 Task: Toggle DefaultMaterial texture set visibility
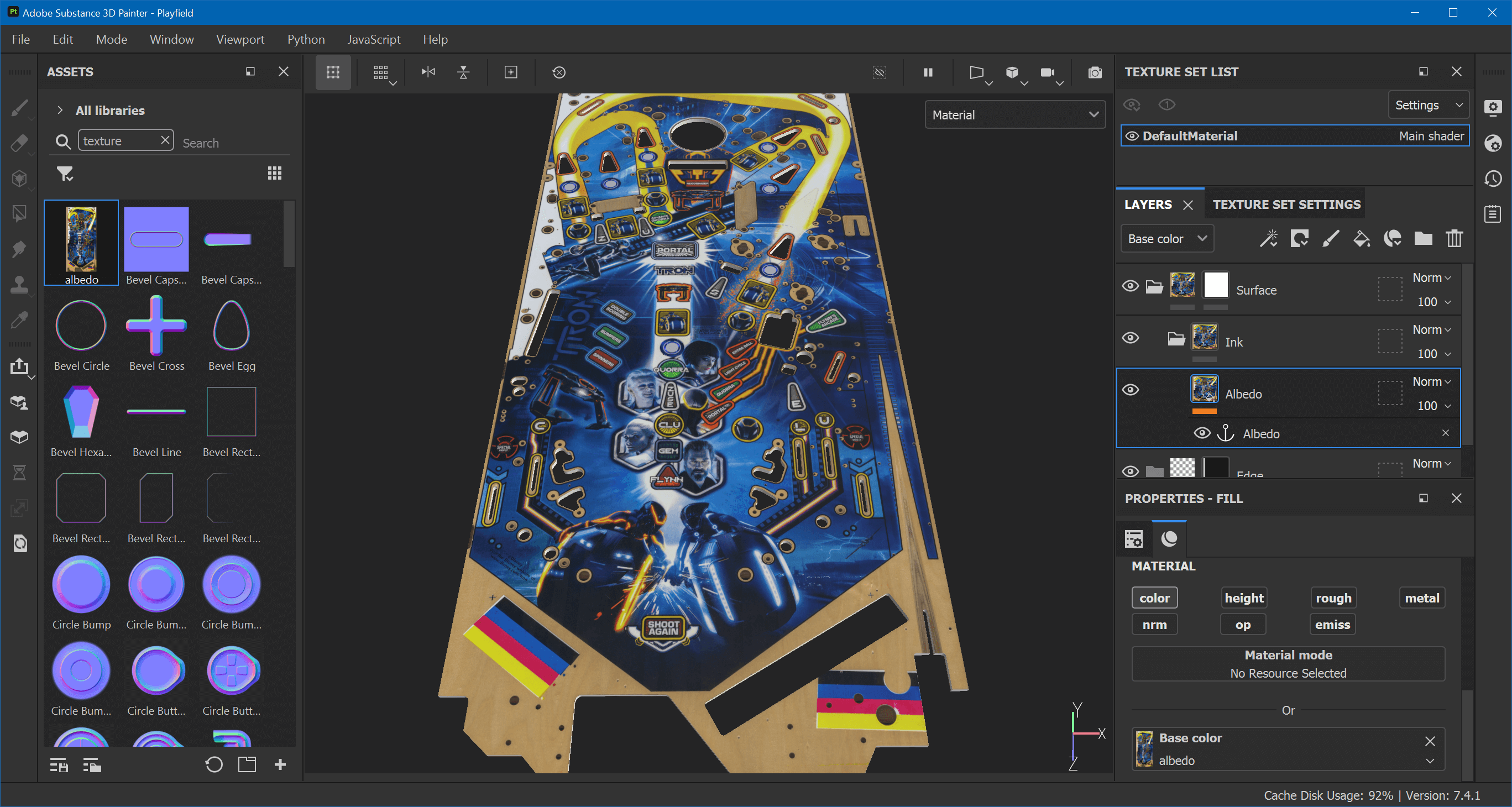[x=1132, y=136]
